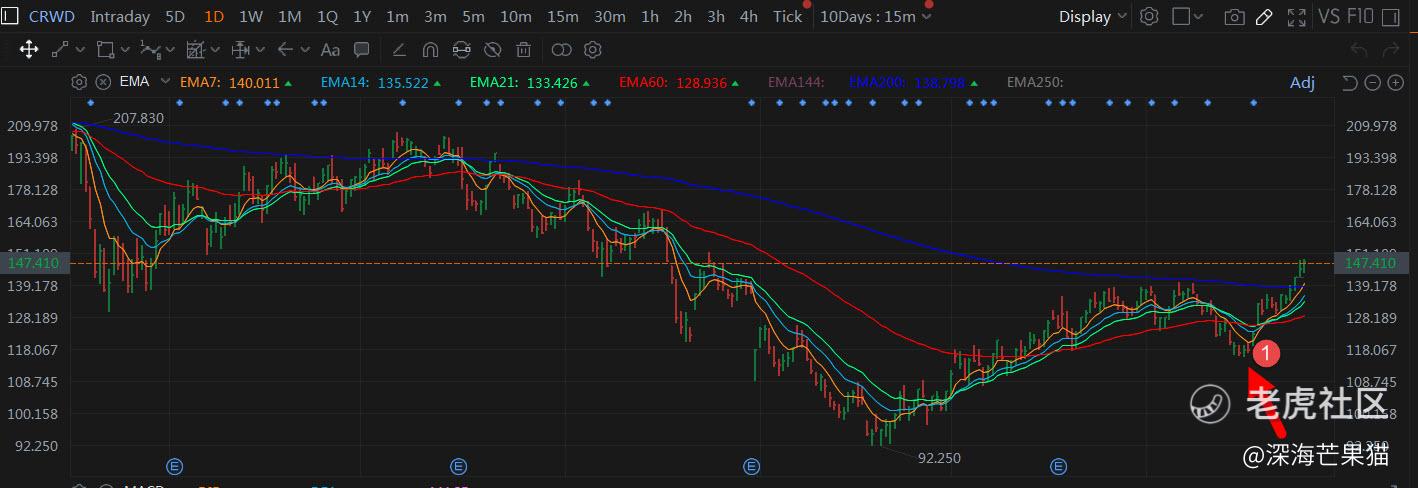Select the Tick chart interval
1418x488 pixels.
pyautogui.click(x=788, y=16)
